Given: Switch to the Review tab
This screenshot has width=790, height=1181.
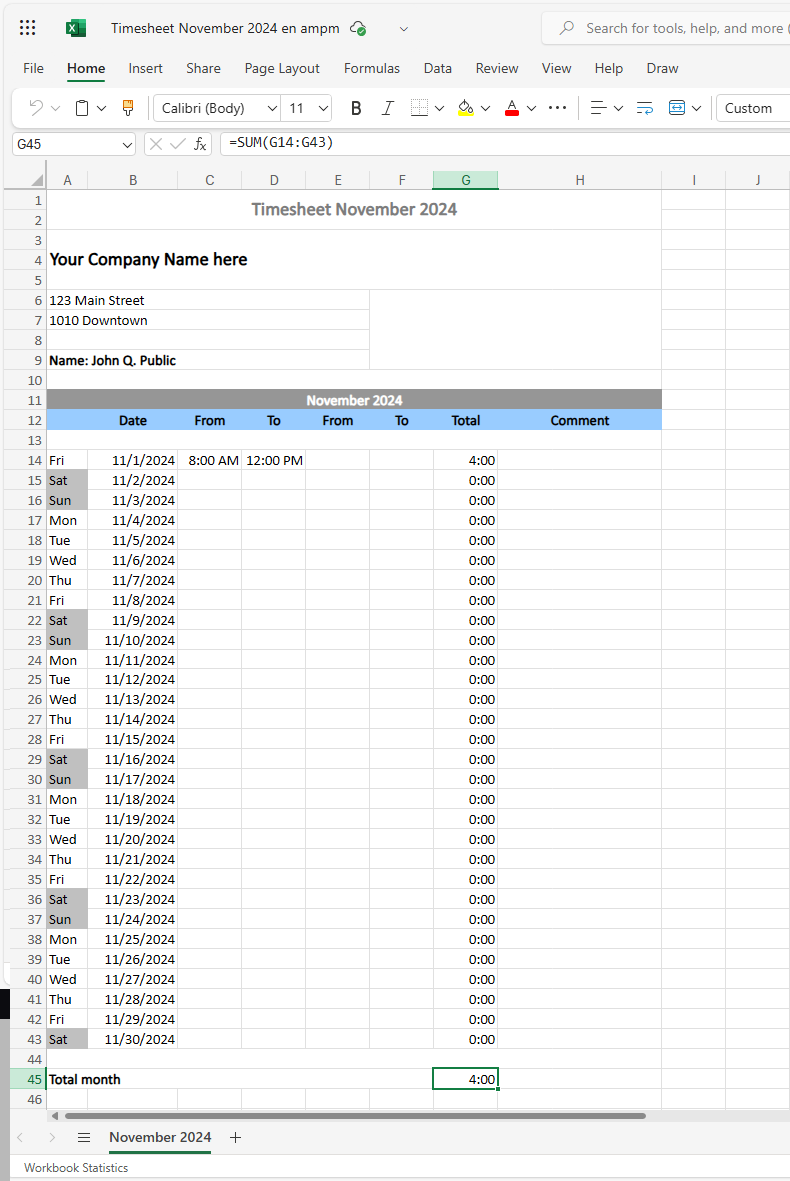Looking at the screenshot, I should tap(497, 68).
